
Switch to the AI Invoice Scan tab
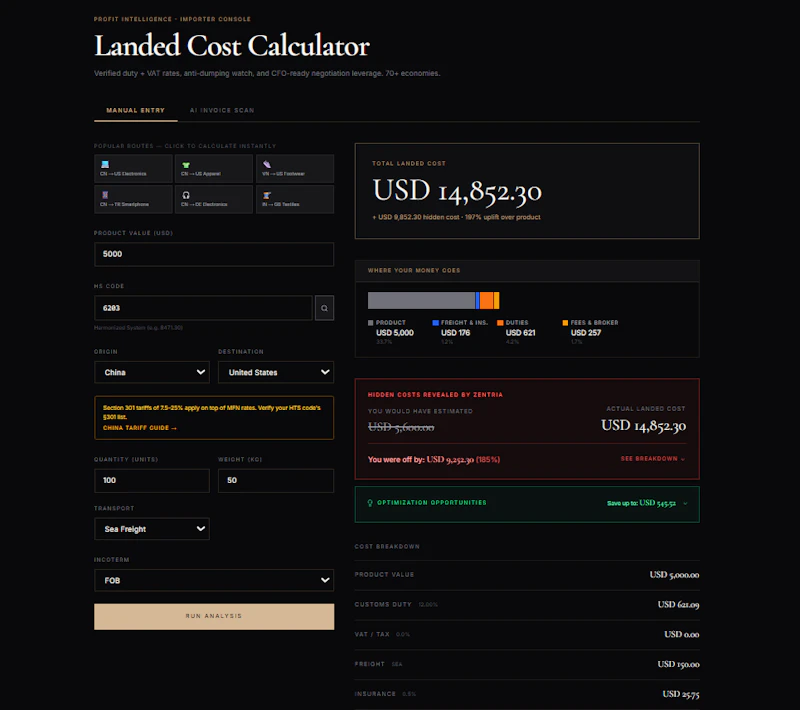pyautogui.click(x=222, y=110)
